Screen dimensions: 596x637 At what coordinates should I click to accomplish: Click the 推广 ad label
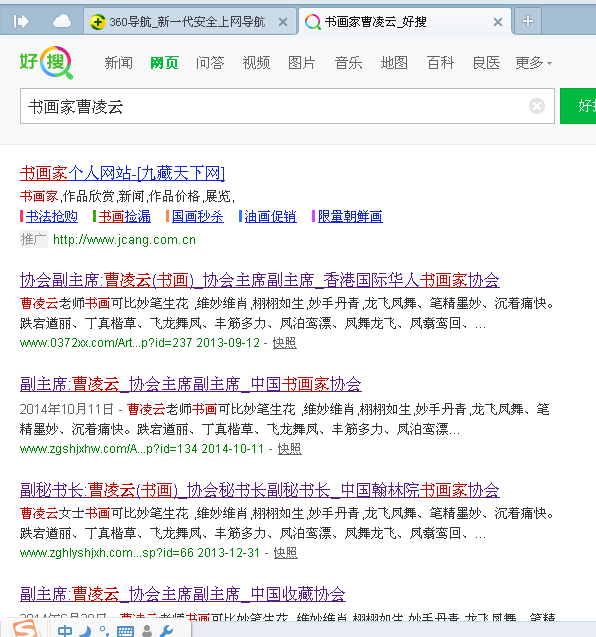click(x=33, y=239)
